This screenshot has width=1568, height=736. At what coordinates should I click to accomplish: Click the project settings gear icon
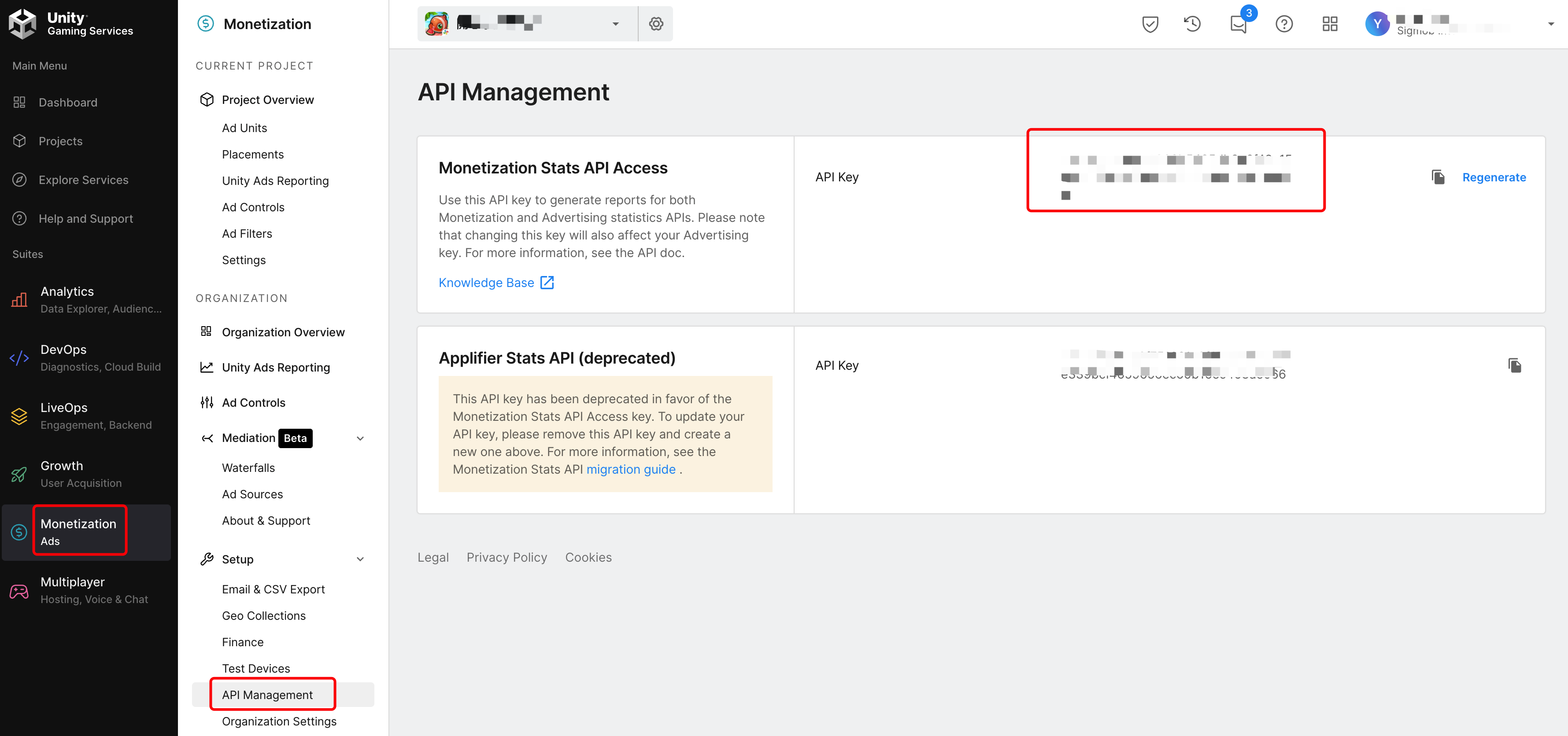[655, 24]
